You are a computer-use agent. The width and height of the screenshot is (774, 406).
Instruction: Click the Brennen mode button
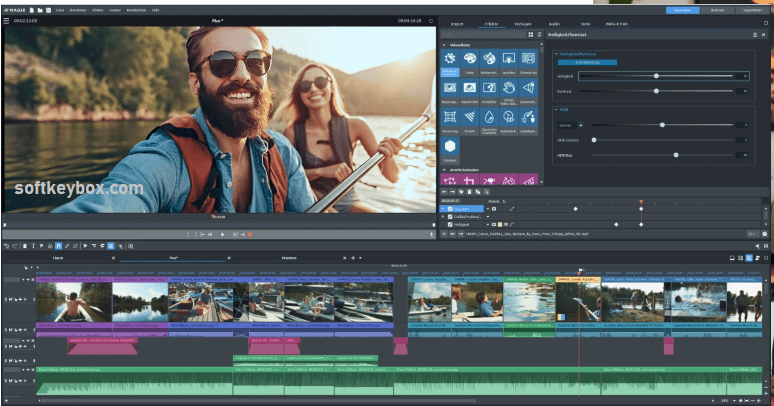pyautogui.click(x=718, y=10)
